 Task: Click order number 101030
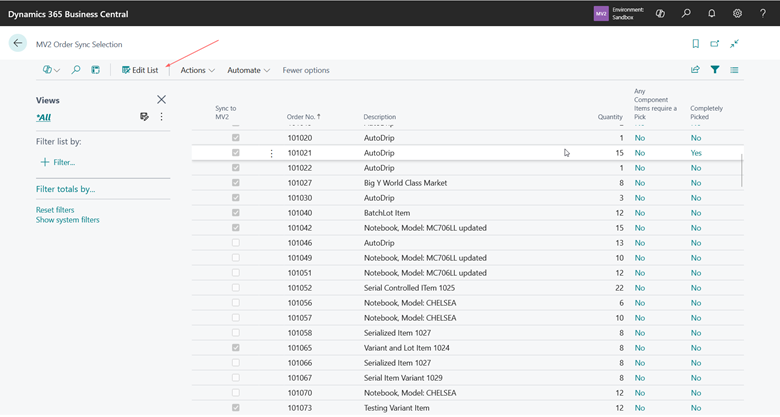tap(300, 198)
